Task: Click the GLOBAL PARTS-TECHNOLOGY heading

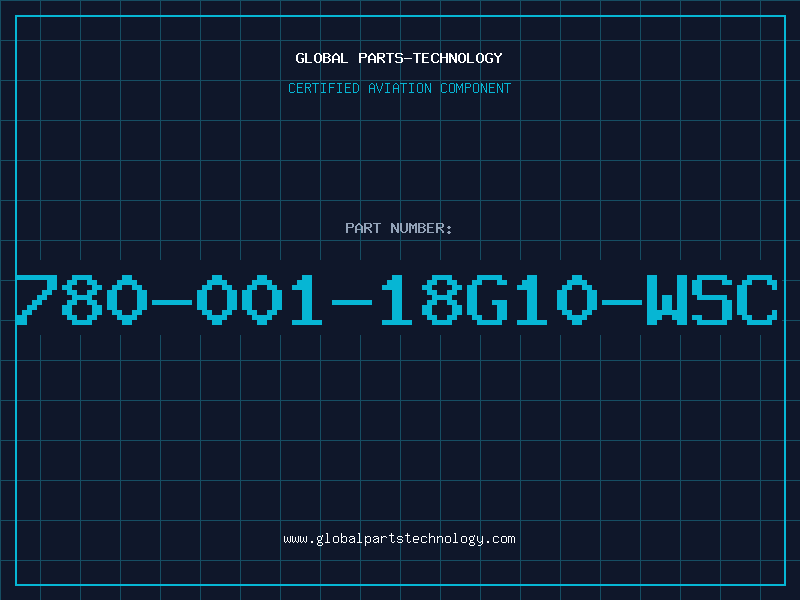Action: (x=399, y=58)
